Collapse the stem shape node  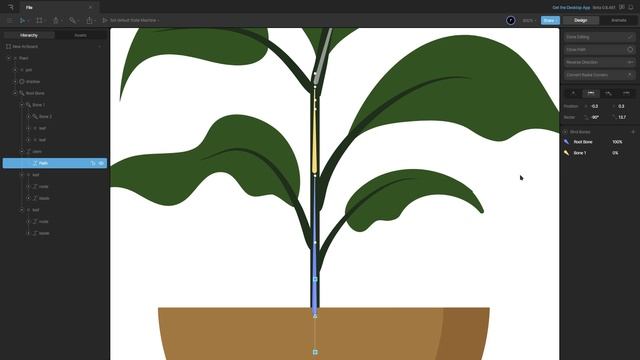click(x=22, y=151)
